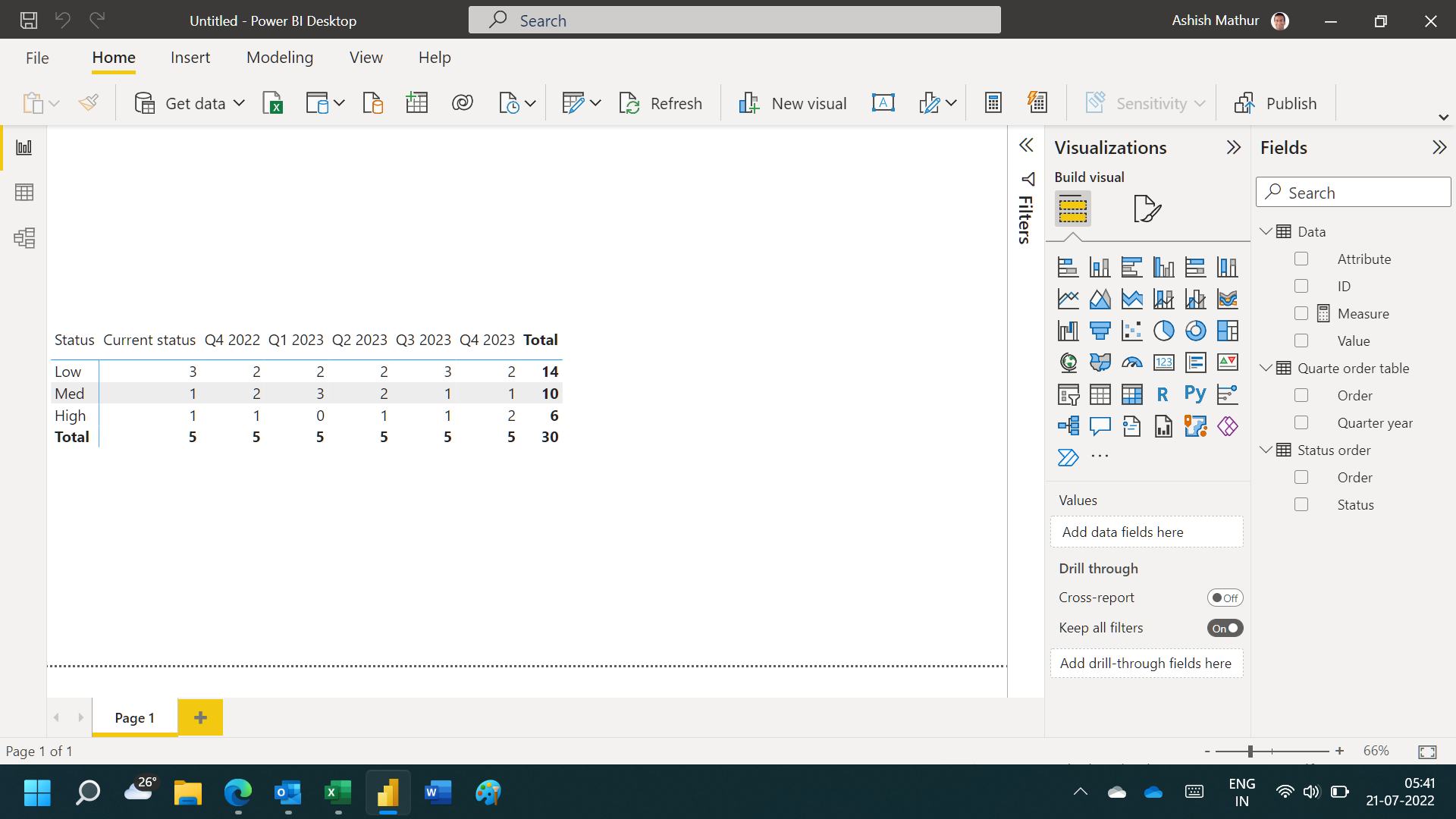
Task: Open the View ribbon tab
Action: click(x=366, y=58)
